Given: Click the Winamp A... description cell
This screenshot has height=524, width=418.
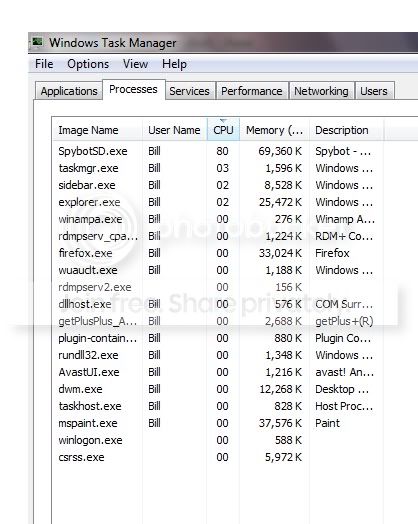Looking at the screenshot, I should (x=345, y=219).
